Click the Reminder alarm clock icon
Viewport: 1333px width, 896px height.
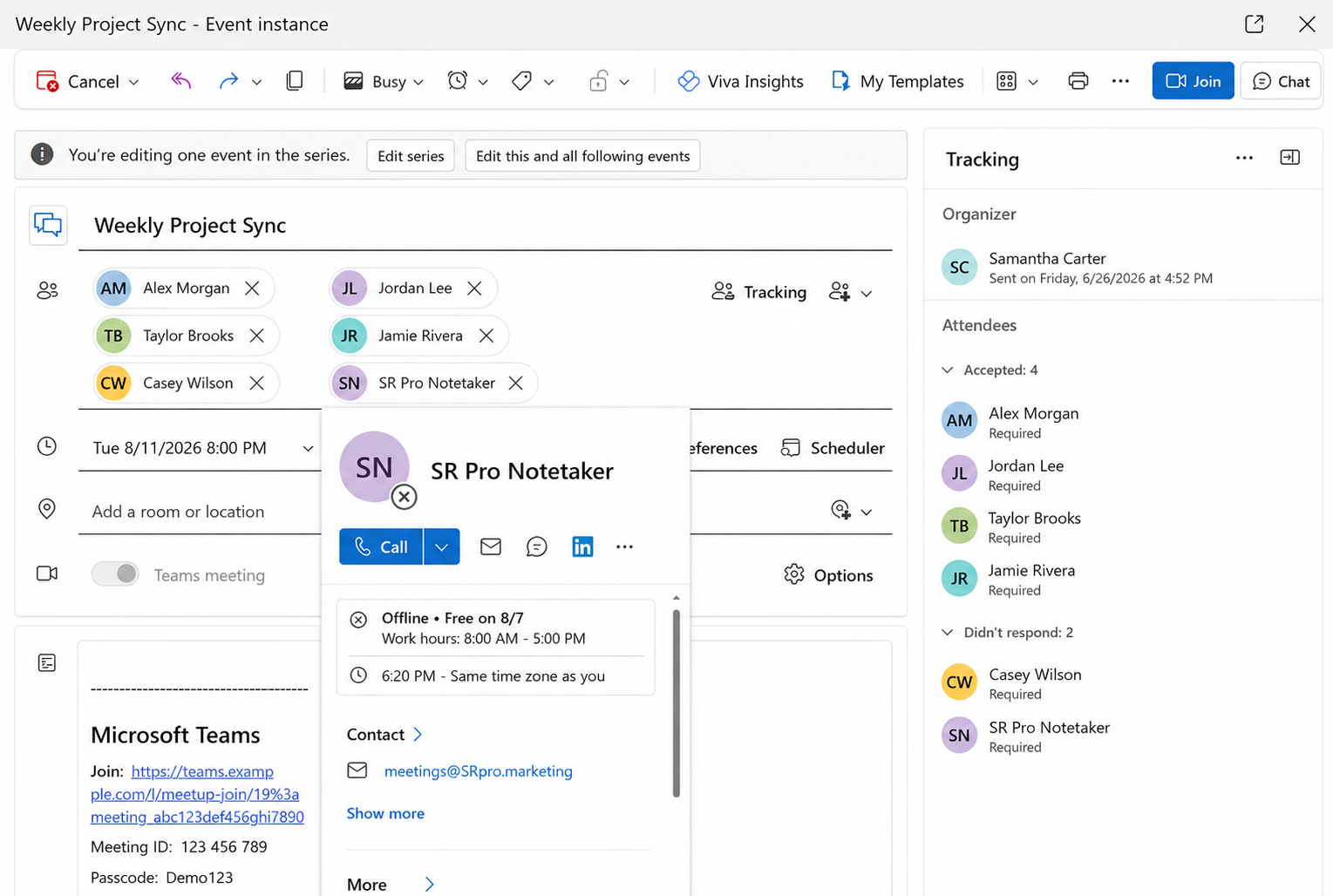[458, 81]
